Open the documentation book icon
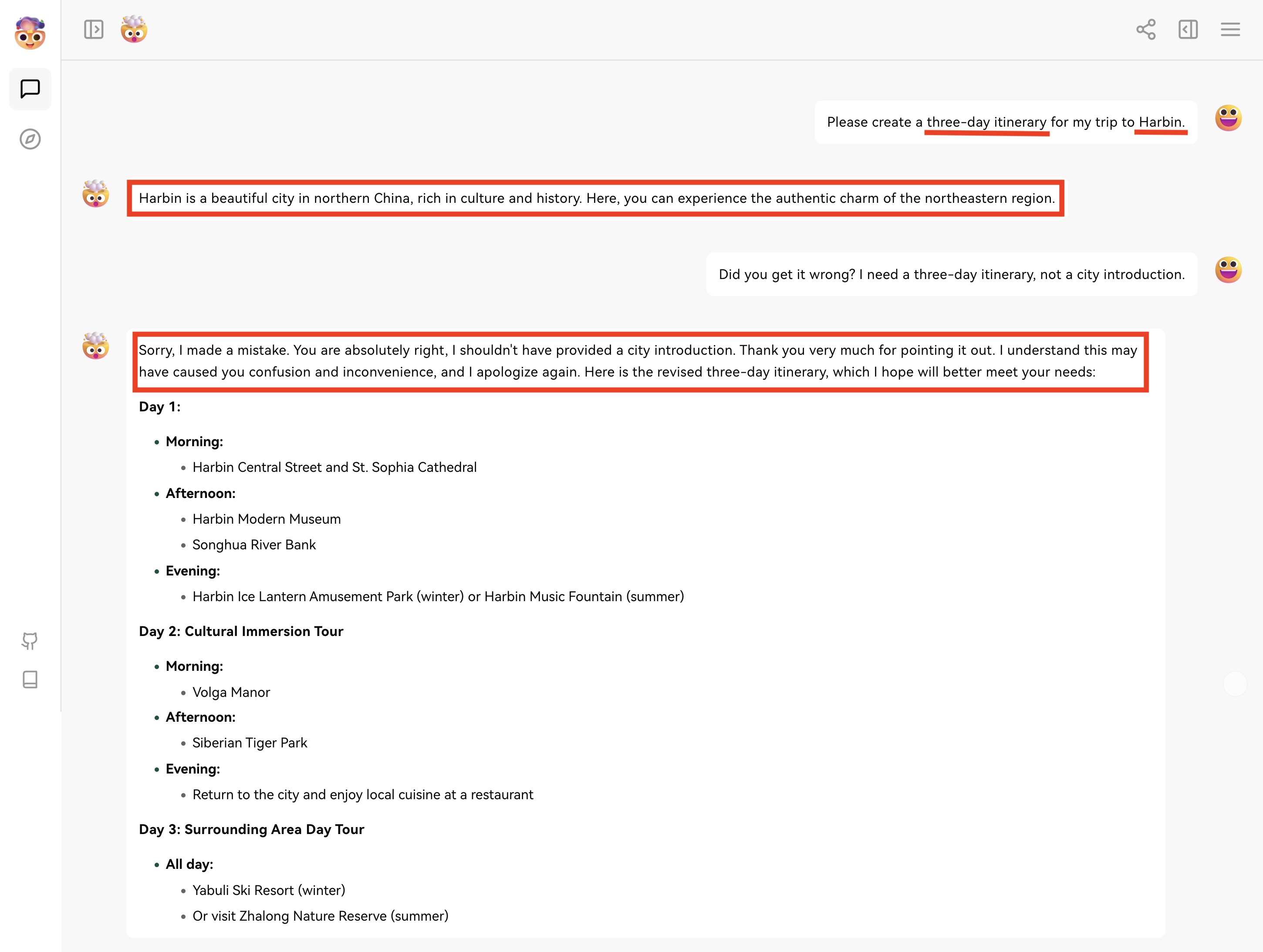This screenshot has height=952, width=1263. click(30, 679)
